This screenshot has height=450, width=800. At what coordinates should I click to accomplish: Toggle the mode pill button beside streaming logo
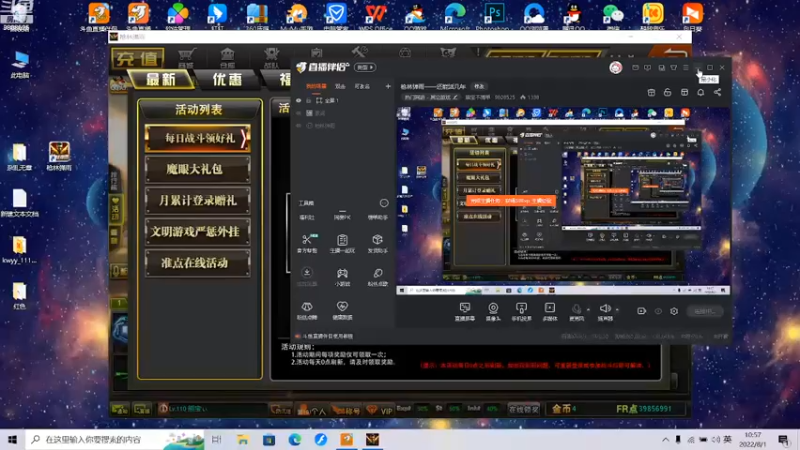pyautogui.click(x=365, y=67)
